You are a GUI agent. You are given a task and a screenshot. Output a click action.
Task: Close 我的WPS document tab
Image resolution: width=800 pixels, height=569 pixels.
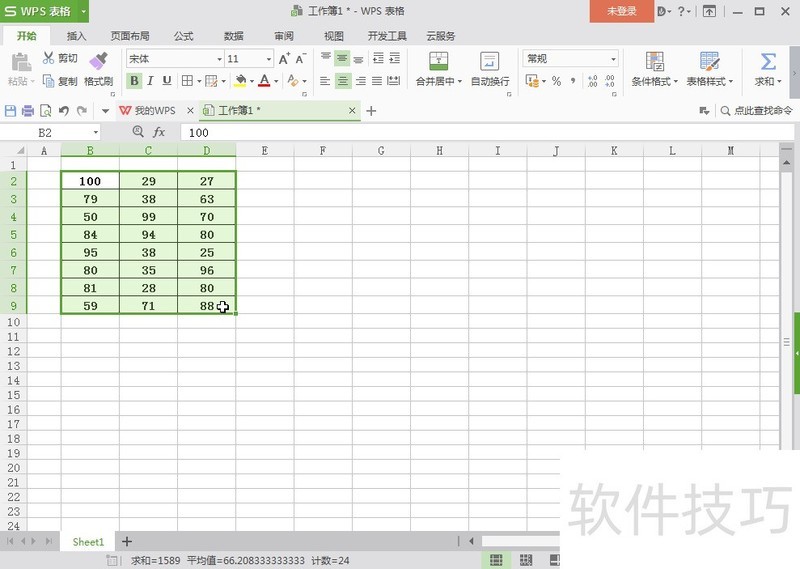[x=190, y=110]
